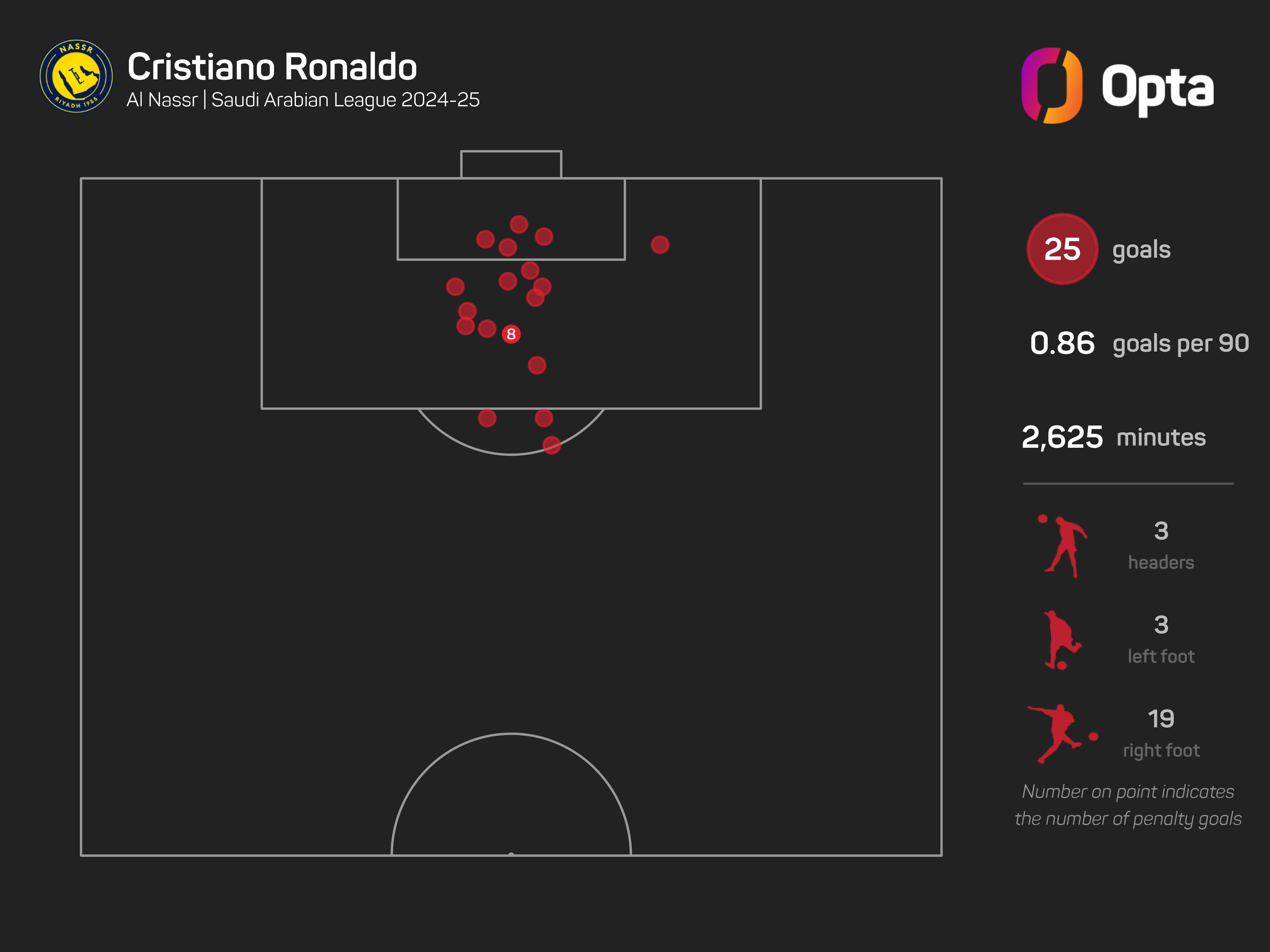Image resolution: width=1270 pixels, height=952 pixels.
Task: Click the left foot kicking silhouette icon
Action: [1061, 639]
